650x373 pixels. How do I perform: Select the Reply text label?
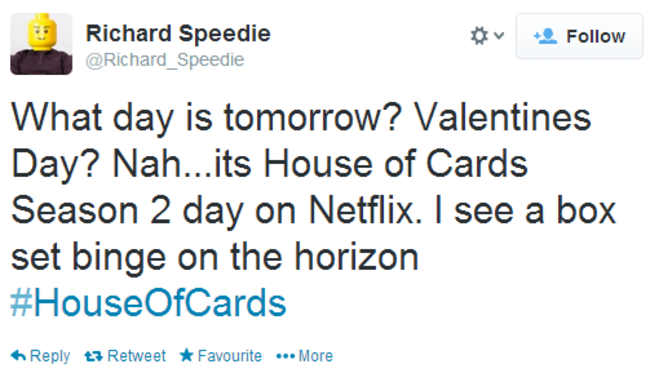[50, 356]
